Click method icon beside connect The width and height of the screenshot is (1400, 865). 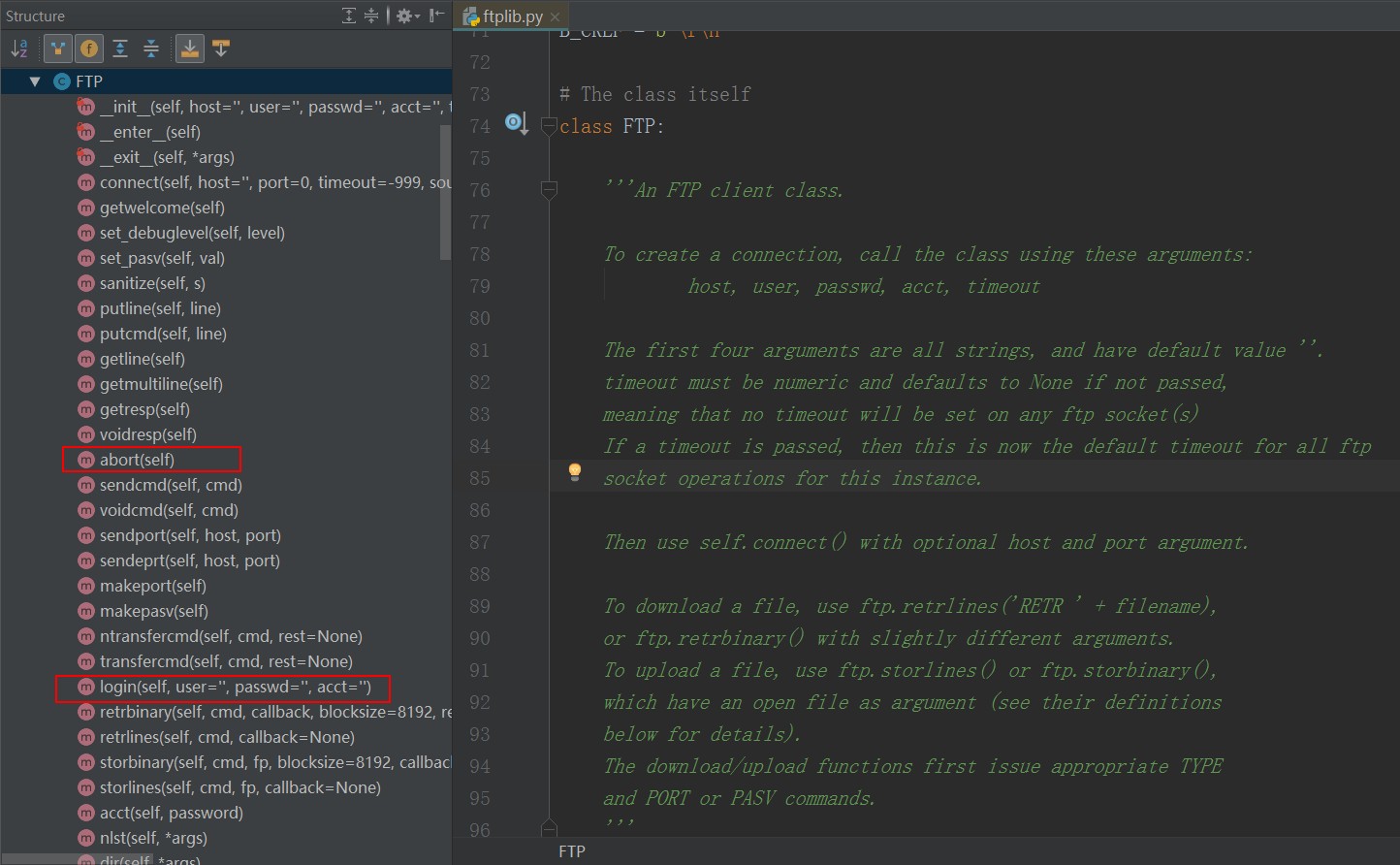(86, 182)
